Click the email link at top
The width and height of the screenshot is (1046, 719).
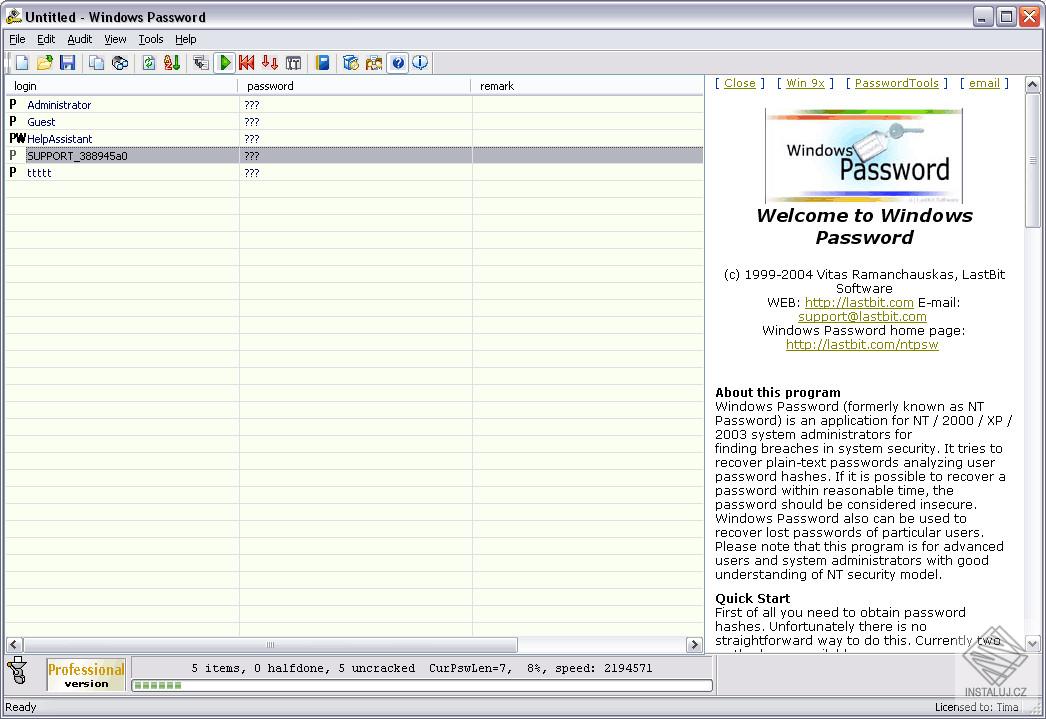tap(984, 83)
